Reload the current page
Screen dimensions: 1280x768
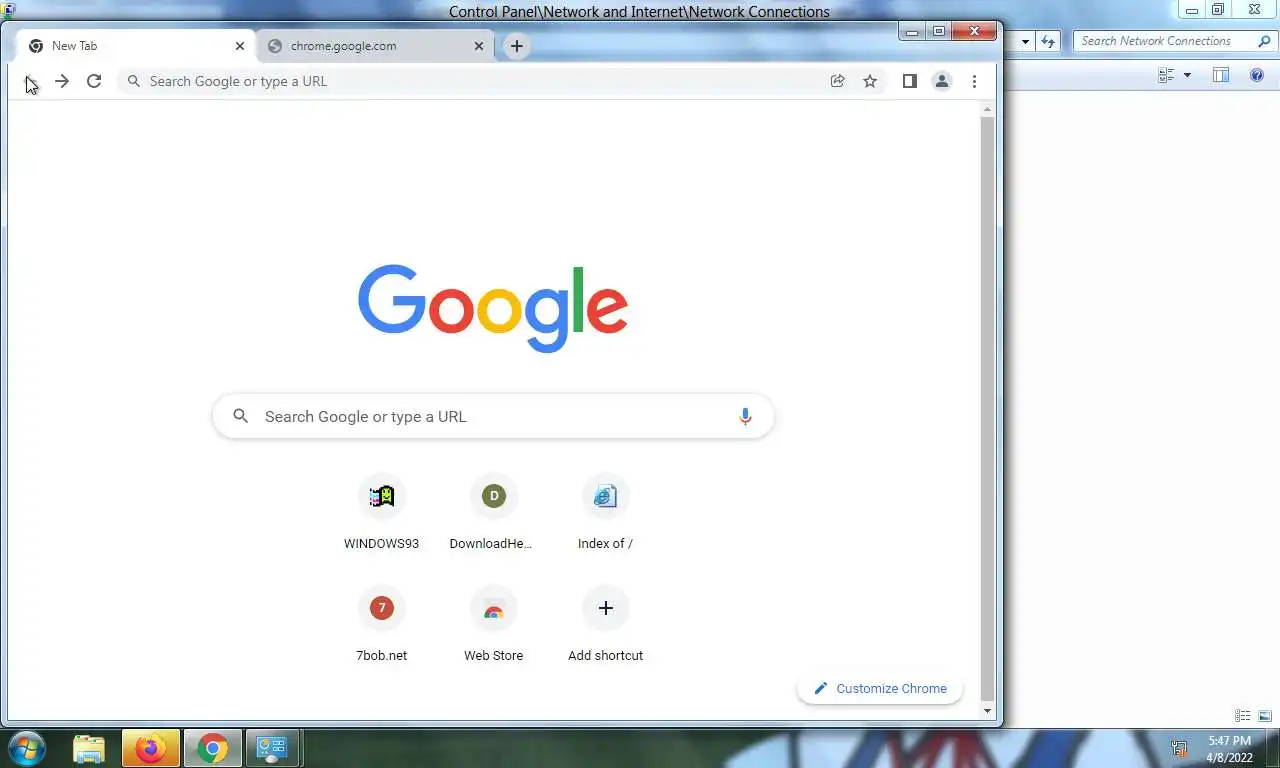click(94, 81)
